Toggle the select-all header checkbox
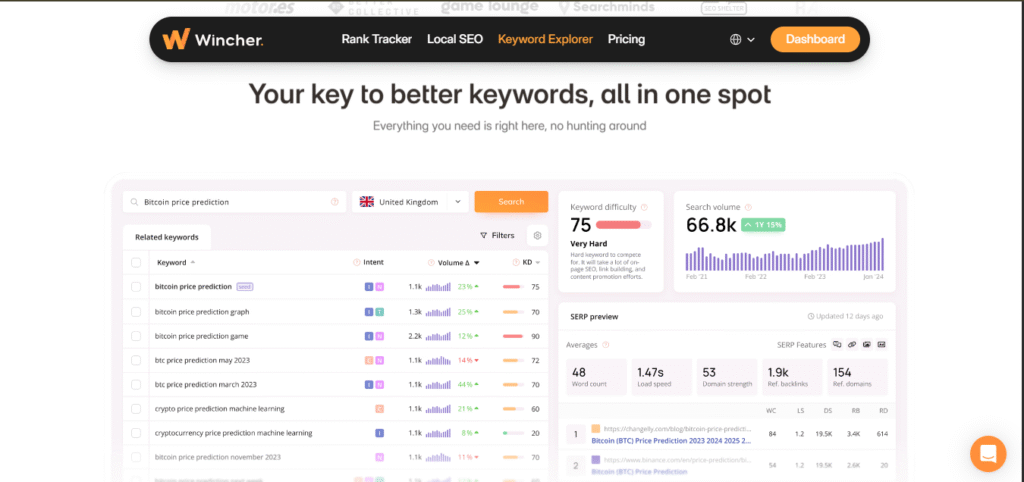 tap(136, 263)
